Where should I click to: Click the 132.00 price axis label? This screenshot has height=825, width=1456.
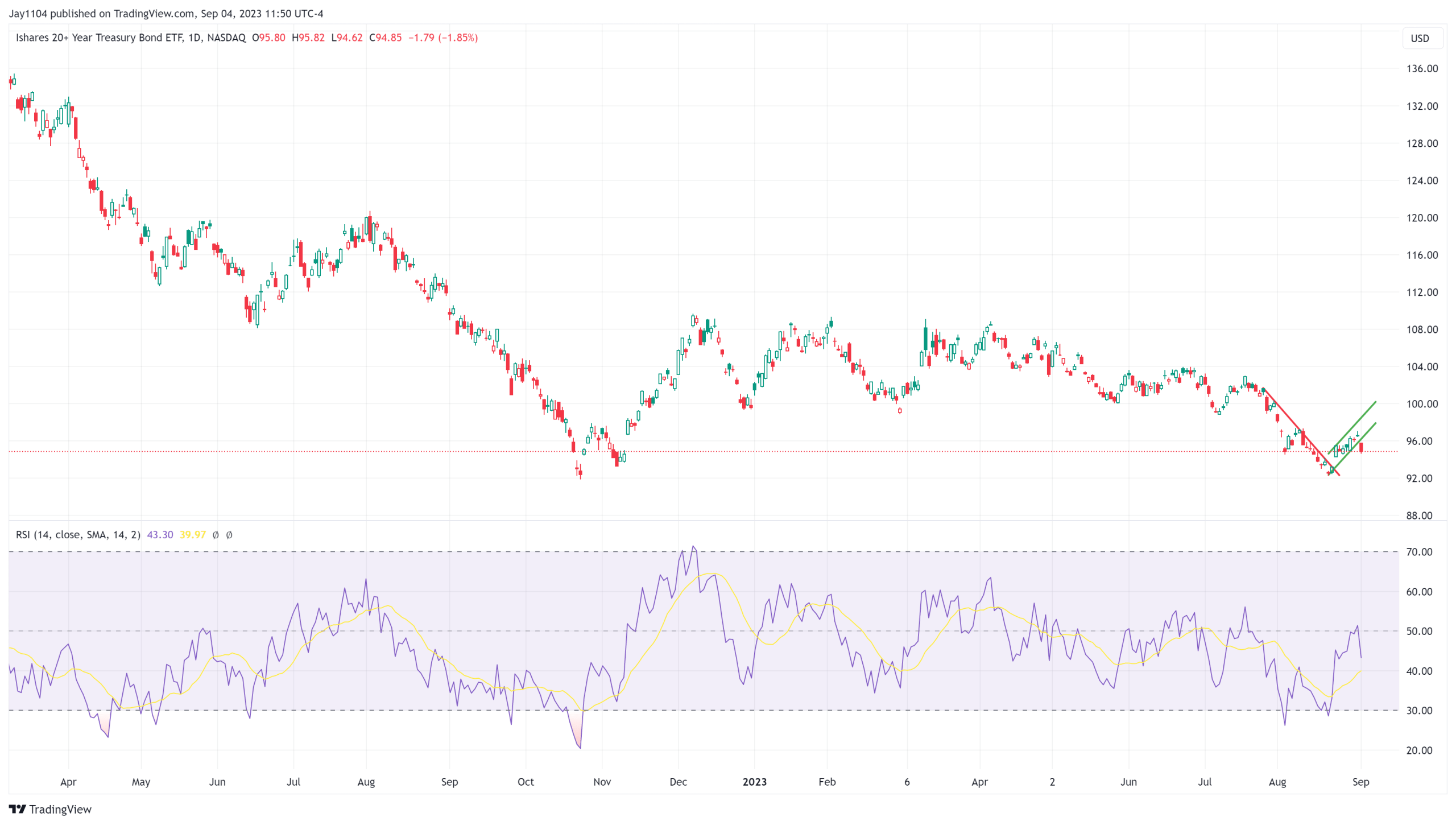[x=1422, y=106]
